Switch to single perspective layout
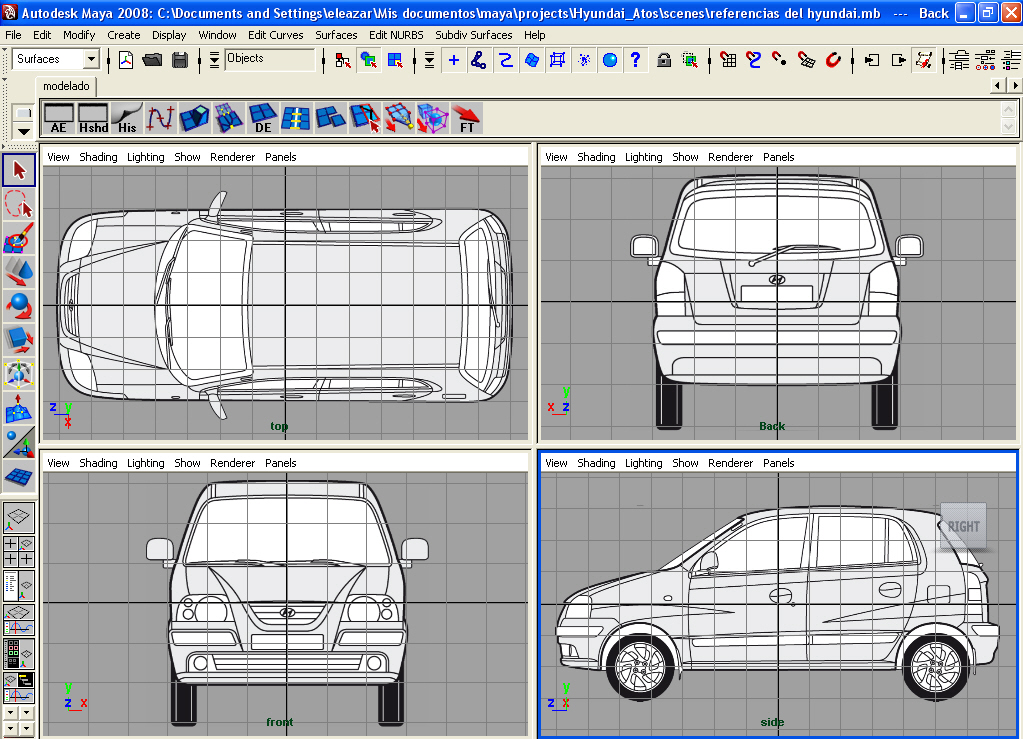This screenshot has height=739, width=1023. (x=19, y=517)
